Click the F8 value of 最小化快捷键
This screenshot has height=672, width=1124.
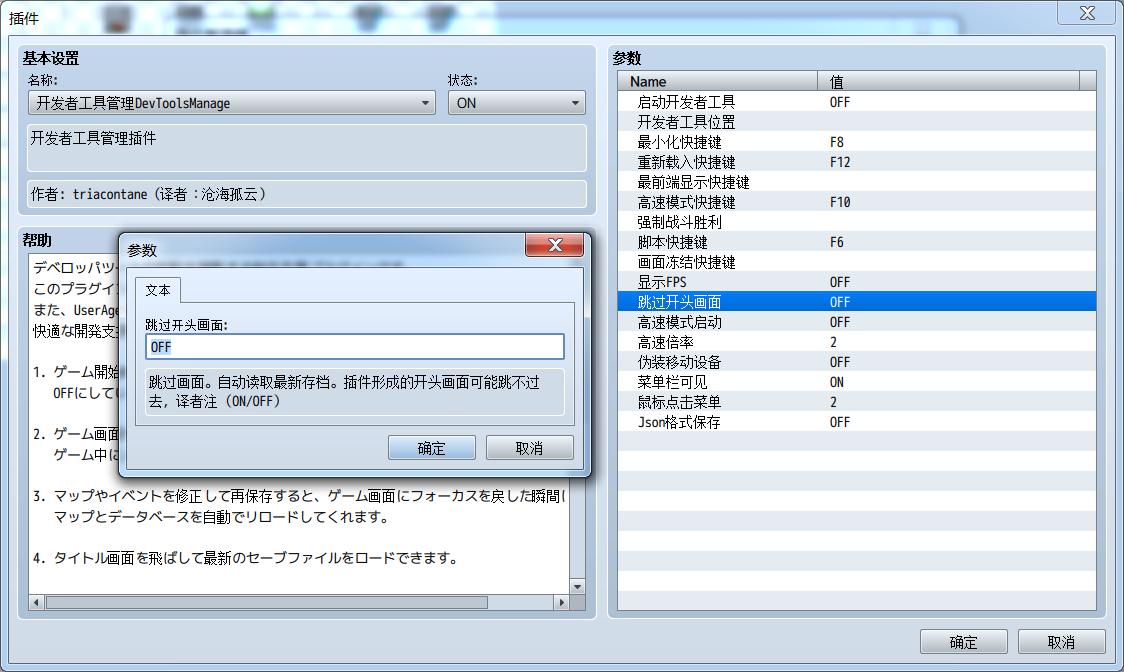[837, 142]
